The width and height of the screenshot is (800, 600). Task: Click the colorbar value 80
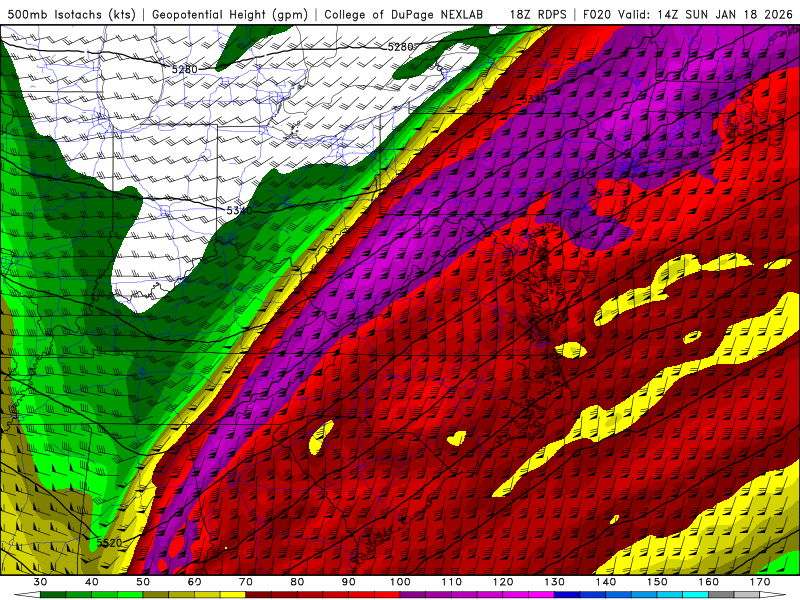[x=297, y=582]
